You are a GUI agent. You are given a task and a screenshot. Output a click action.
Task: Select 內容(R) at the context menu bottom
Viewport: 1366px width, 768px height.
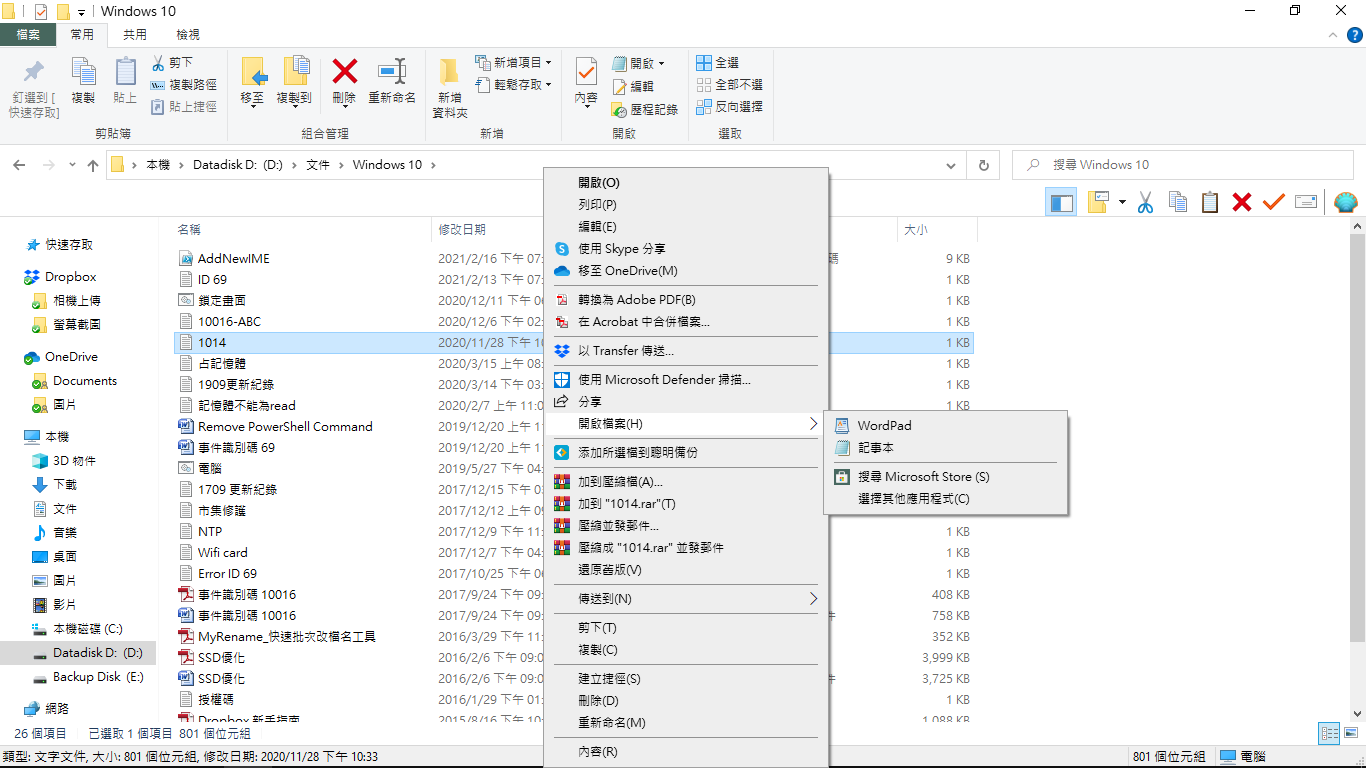[686, 751]
